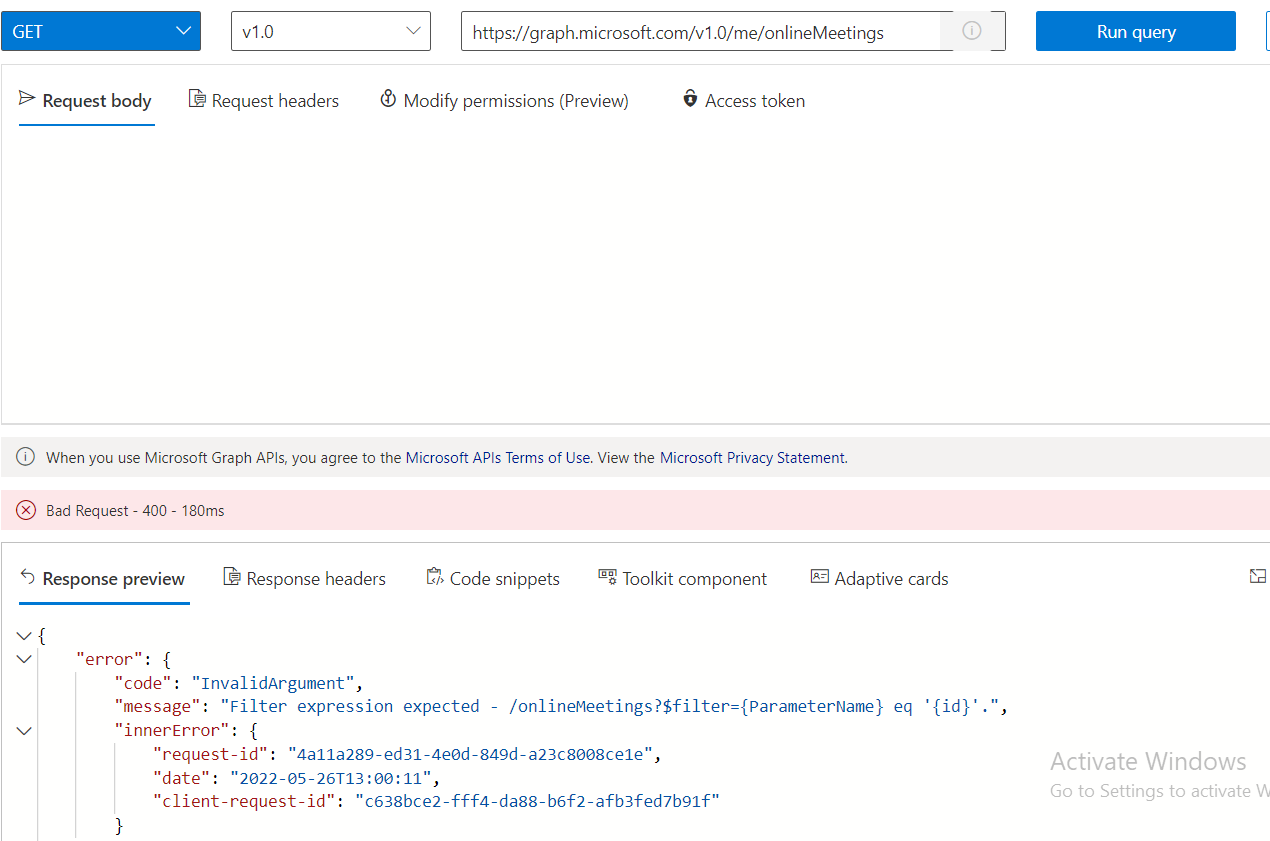Image resolution: width=1270 pixels, height=841 pixels.
Task: Click the Access token key icon
Action: pyautogui.click(x=690, y=99)
